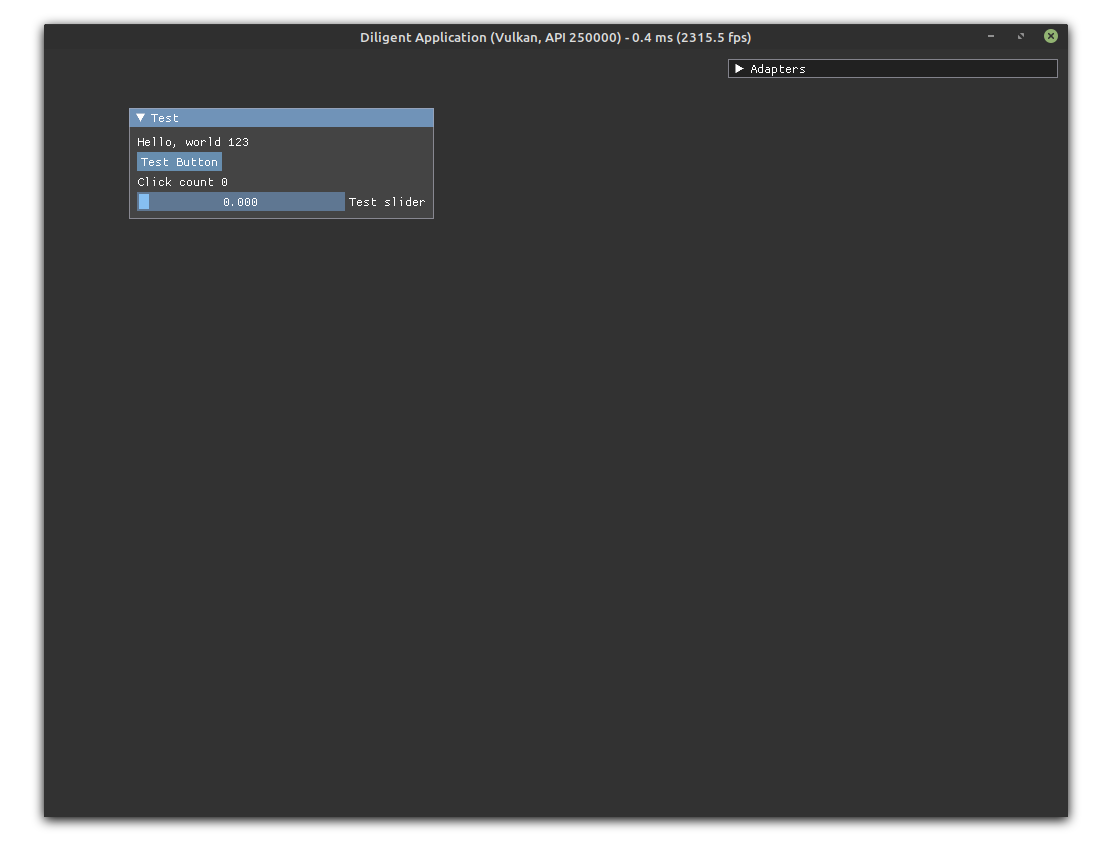The width and height of the screenshot is (1119, 864).
Task: Click the 'Hello, world 123' text
Action: pos(193,142)
